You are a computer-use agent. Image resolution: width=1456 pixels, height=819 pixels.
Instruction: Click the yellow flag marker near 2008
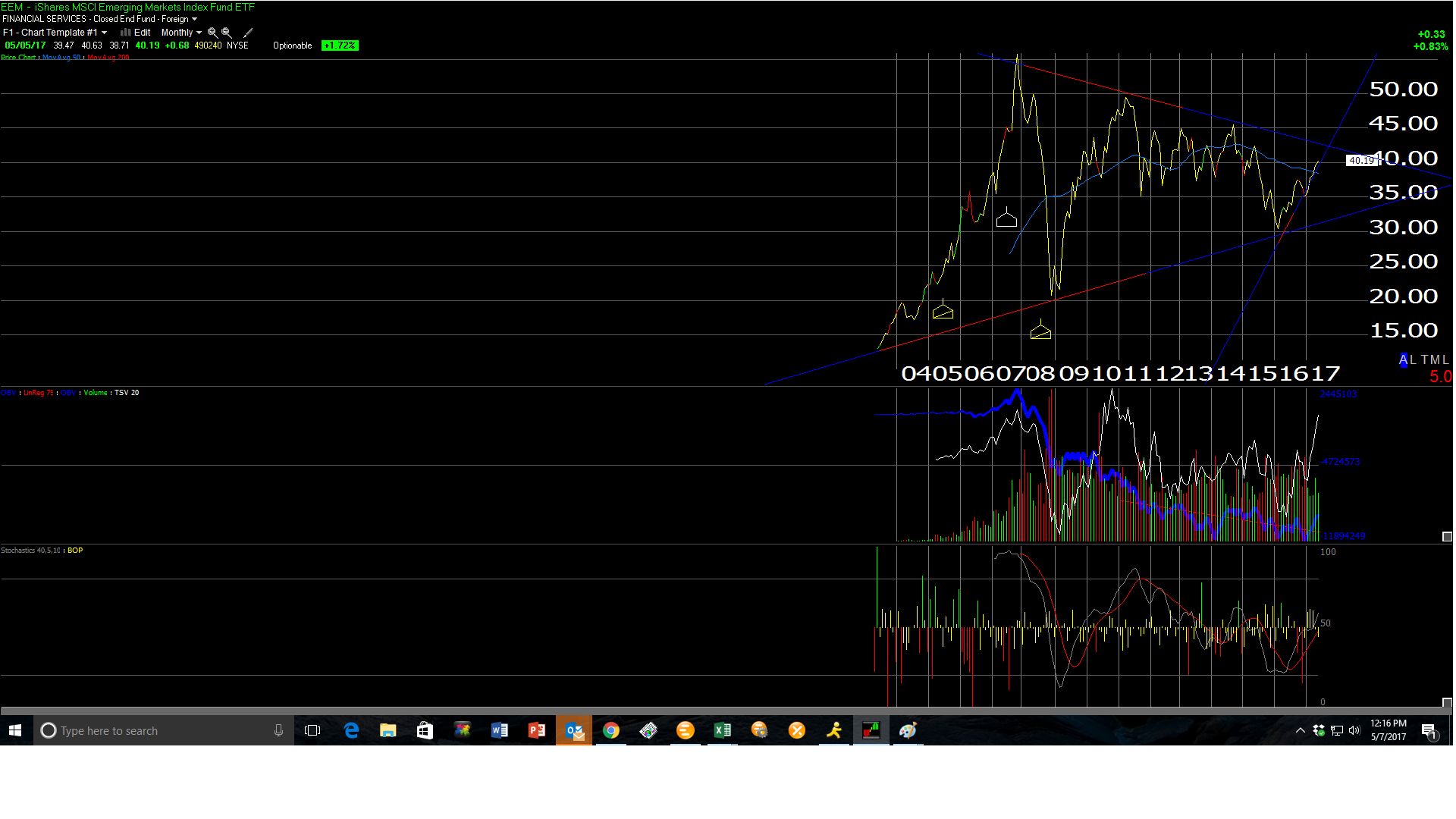pos(1040,330)
